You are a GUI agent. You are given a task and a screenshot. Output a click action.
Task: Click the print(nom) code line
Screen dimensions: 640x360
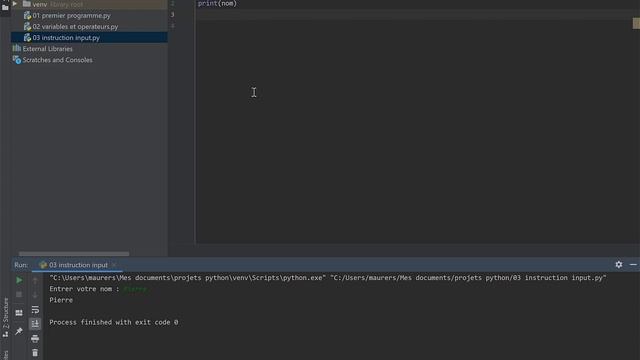[217, 3]
